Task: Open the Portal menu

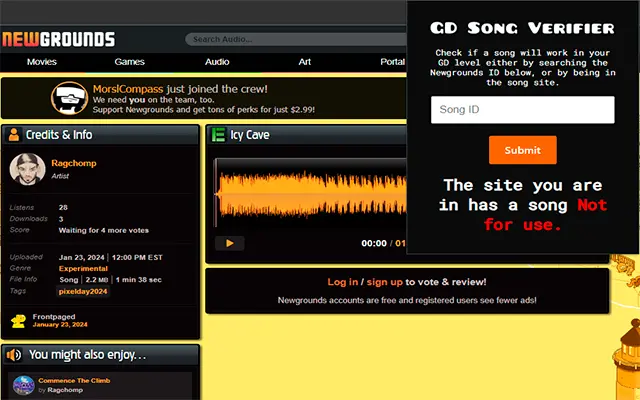Action: tap(392, 62)
